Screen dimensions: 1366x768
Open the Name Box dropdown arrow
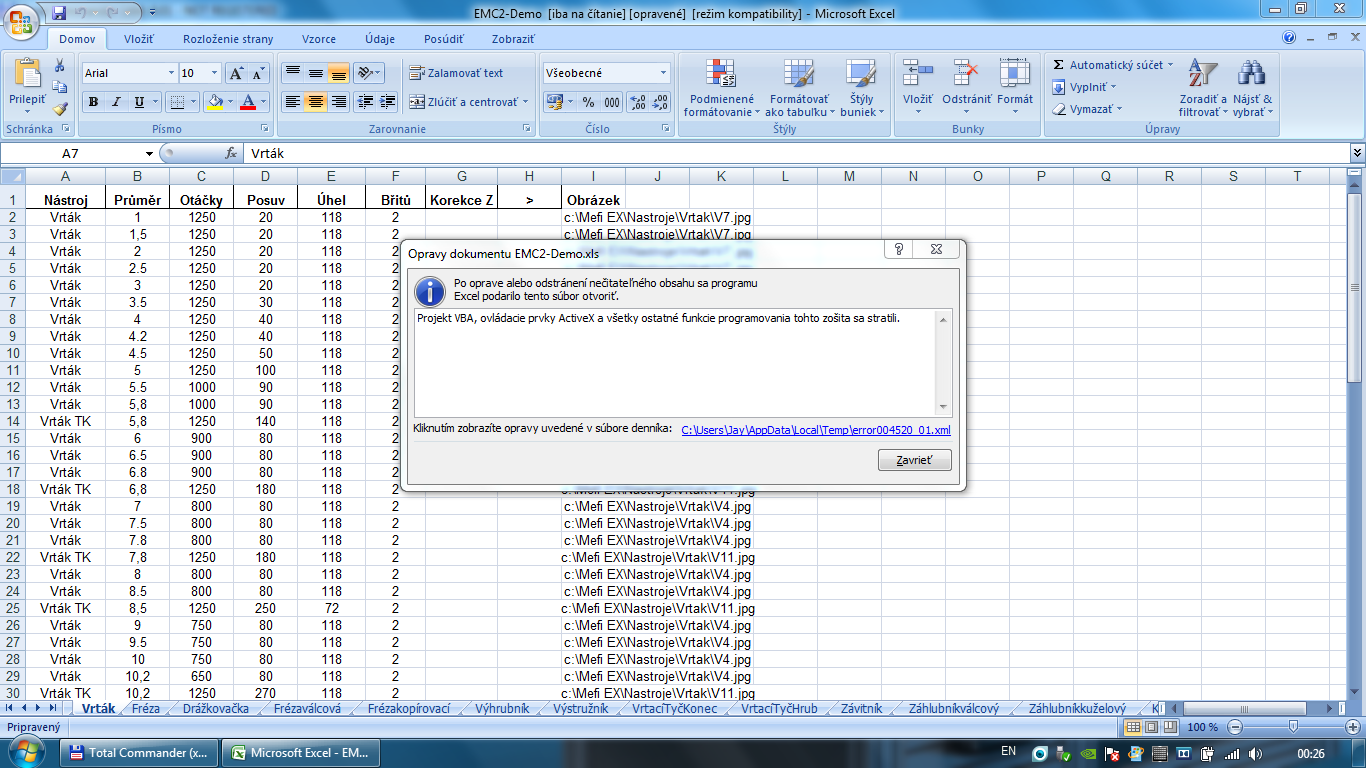click(x=149, y=154)
